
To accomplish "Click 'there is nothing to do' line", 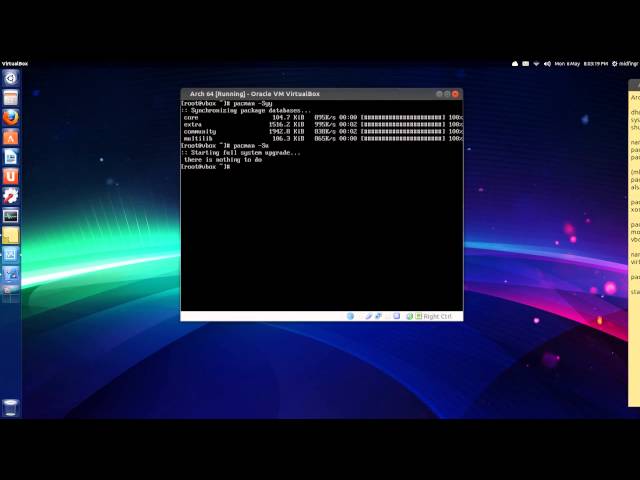I will click(x=223, y=160).
